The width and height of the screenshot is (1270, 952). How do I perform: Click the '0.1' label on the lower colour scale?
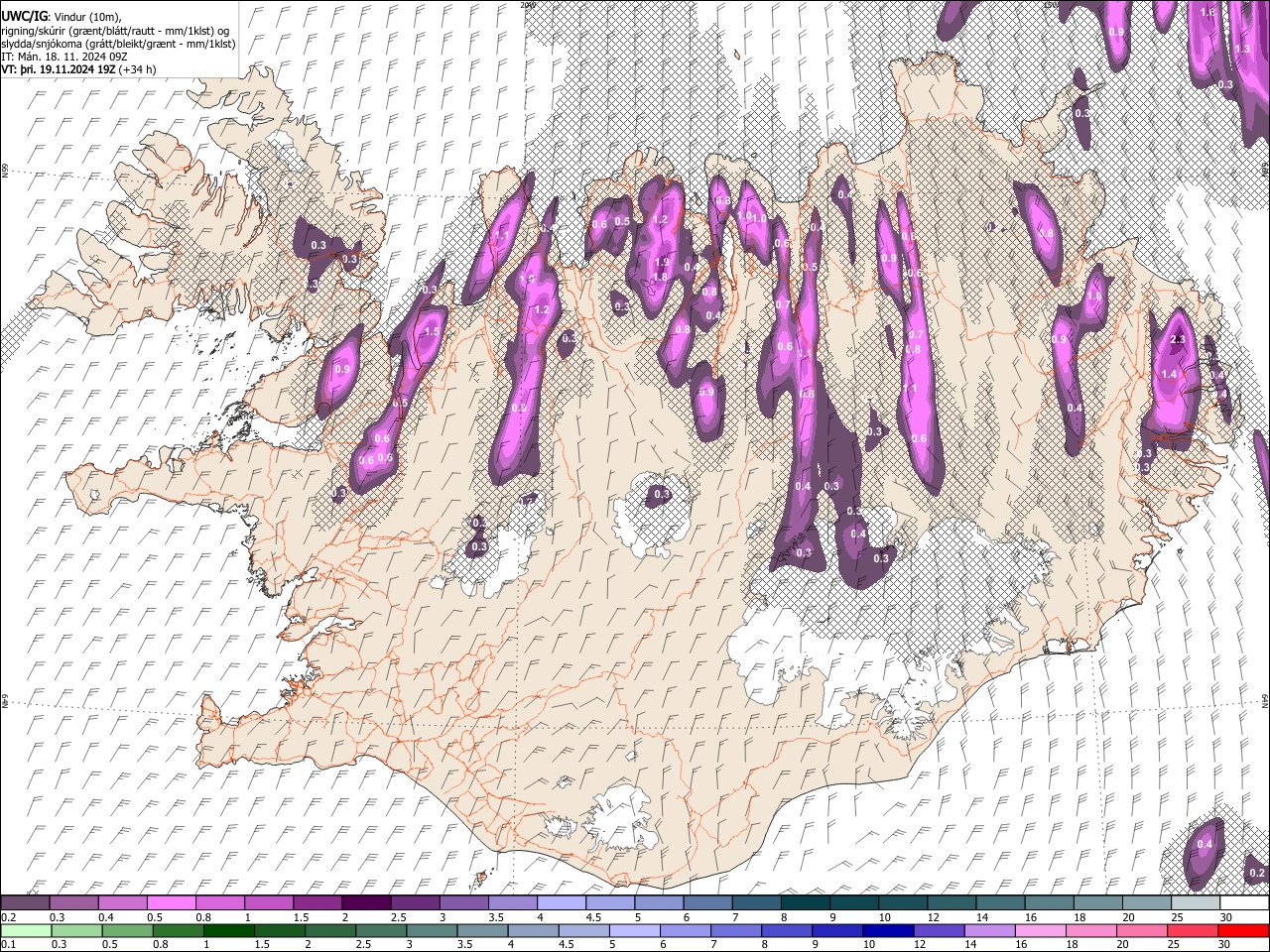tap(7, 945)
